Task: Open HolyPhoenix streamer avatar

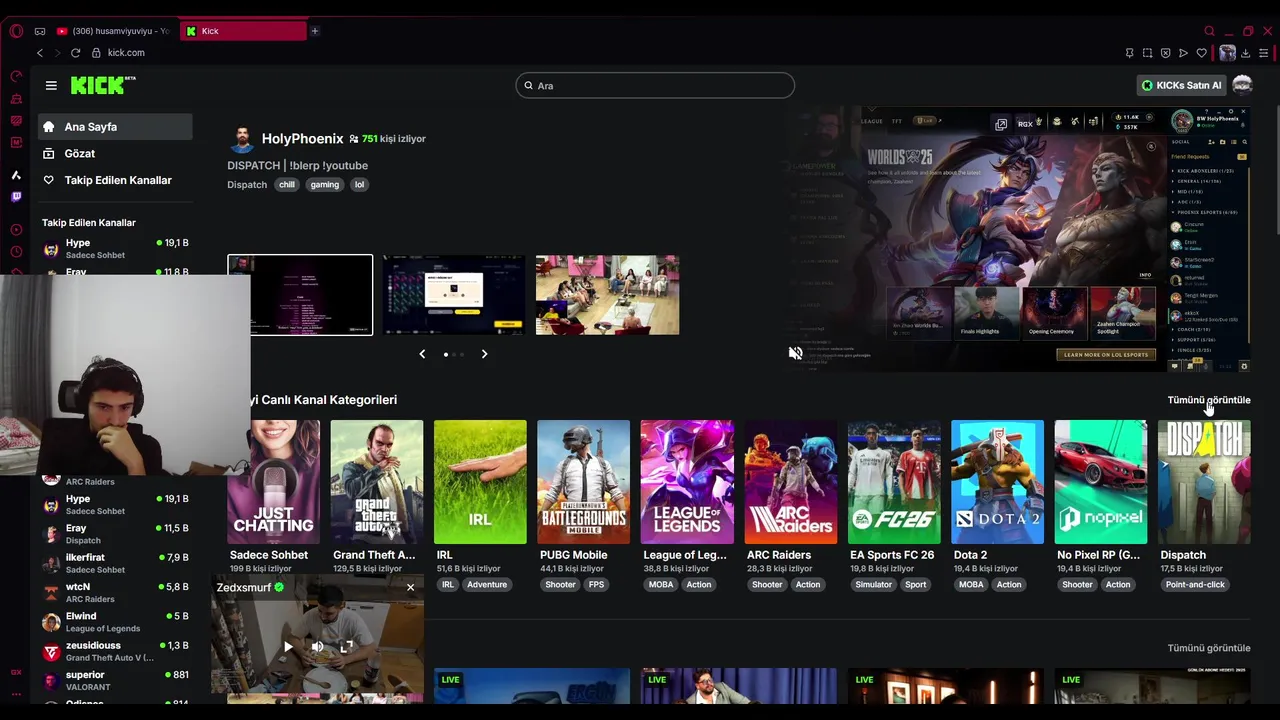Action: point(241,139)
